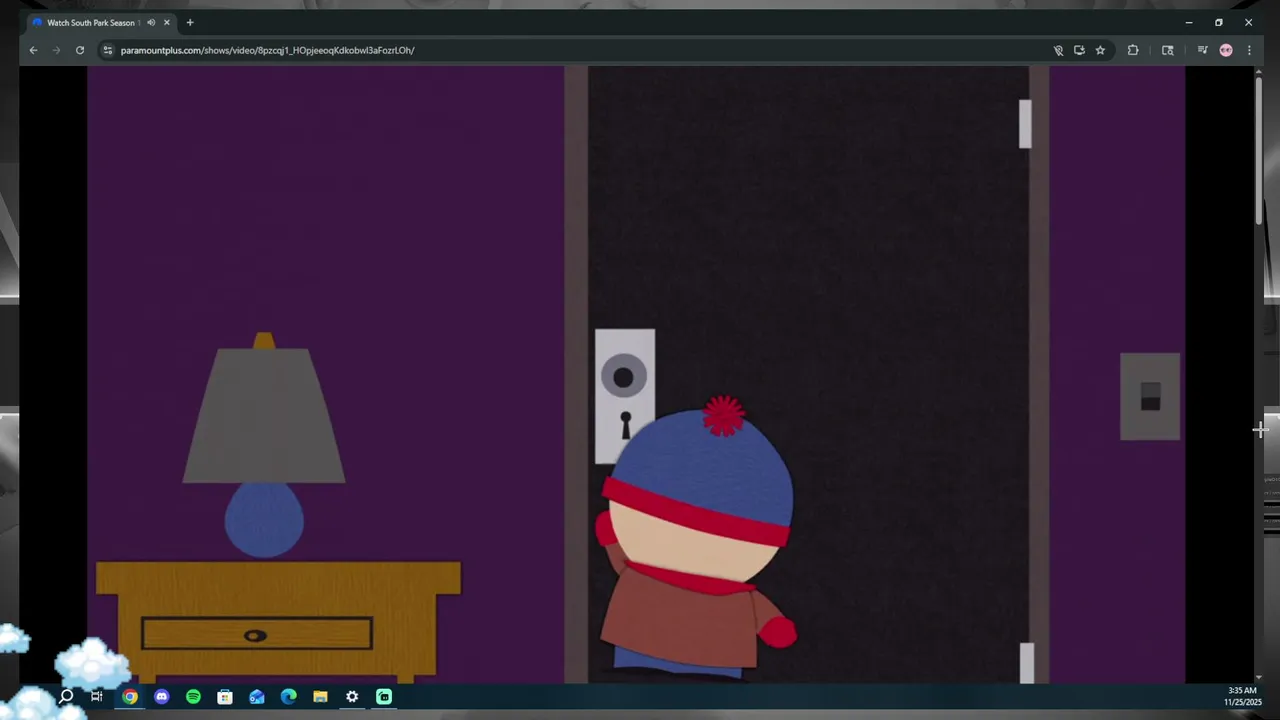Open the Chrome three-dot menu
This screenshot has height=720, width=1280.
pyautogui.click(x=1249, y=50)
